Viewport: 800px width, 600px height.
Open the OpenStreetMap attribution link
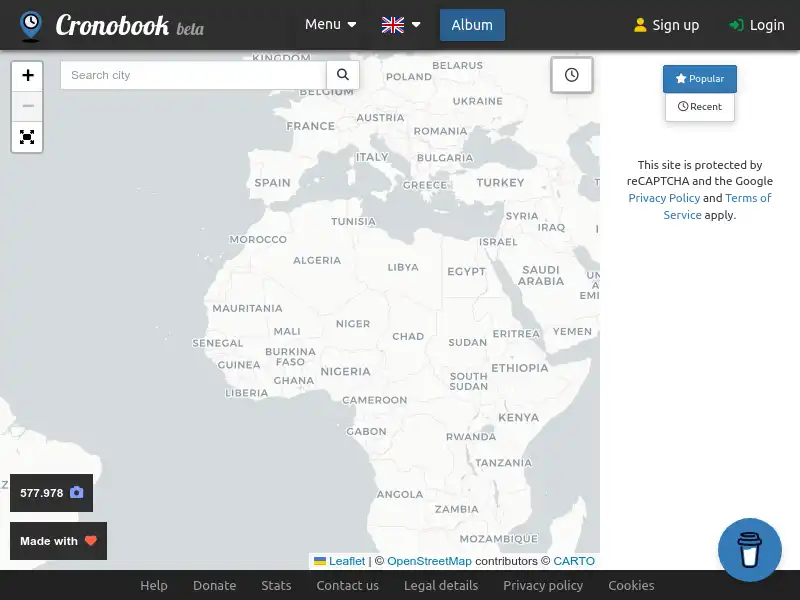(429, 561)
